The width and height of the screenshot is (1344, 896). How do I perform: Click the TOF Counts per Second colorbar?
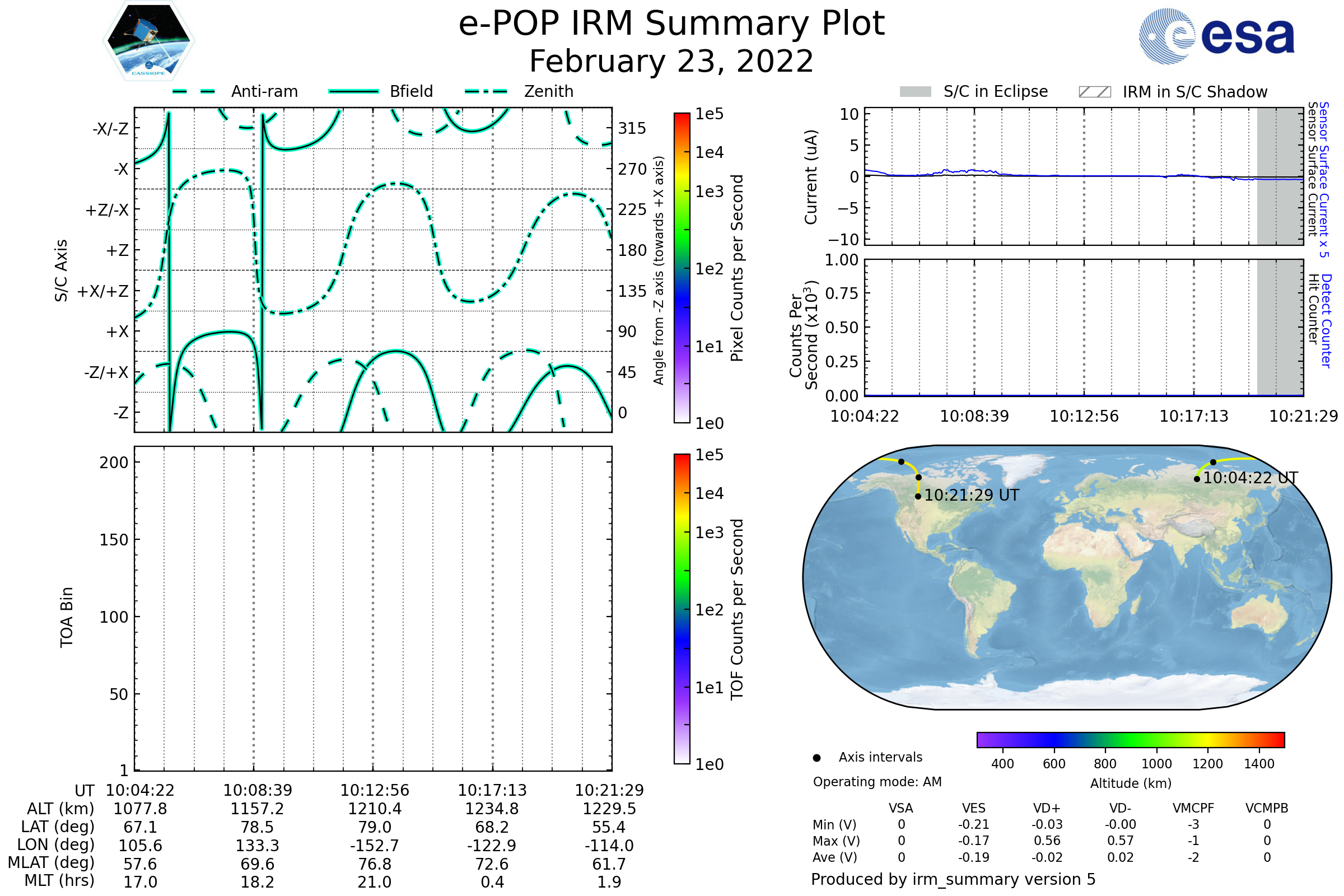pos(682,609)
